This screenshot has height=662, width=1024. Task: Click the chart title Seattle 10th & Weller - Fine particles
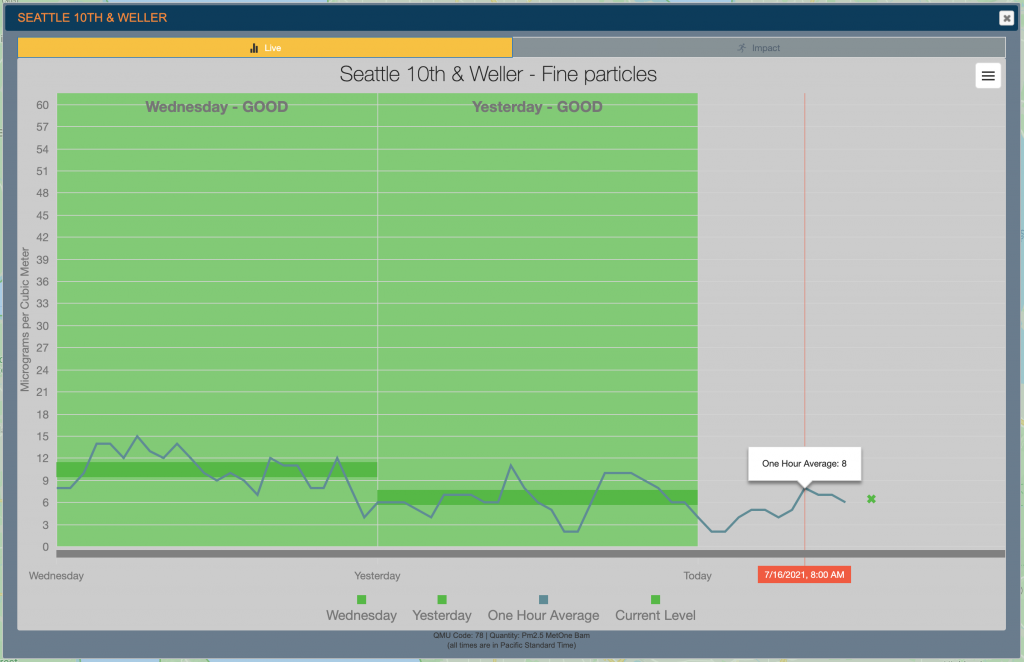(498, 75)
